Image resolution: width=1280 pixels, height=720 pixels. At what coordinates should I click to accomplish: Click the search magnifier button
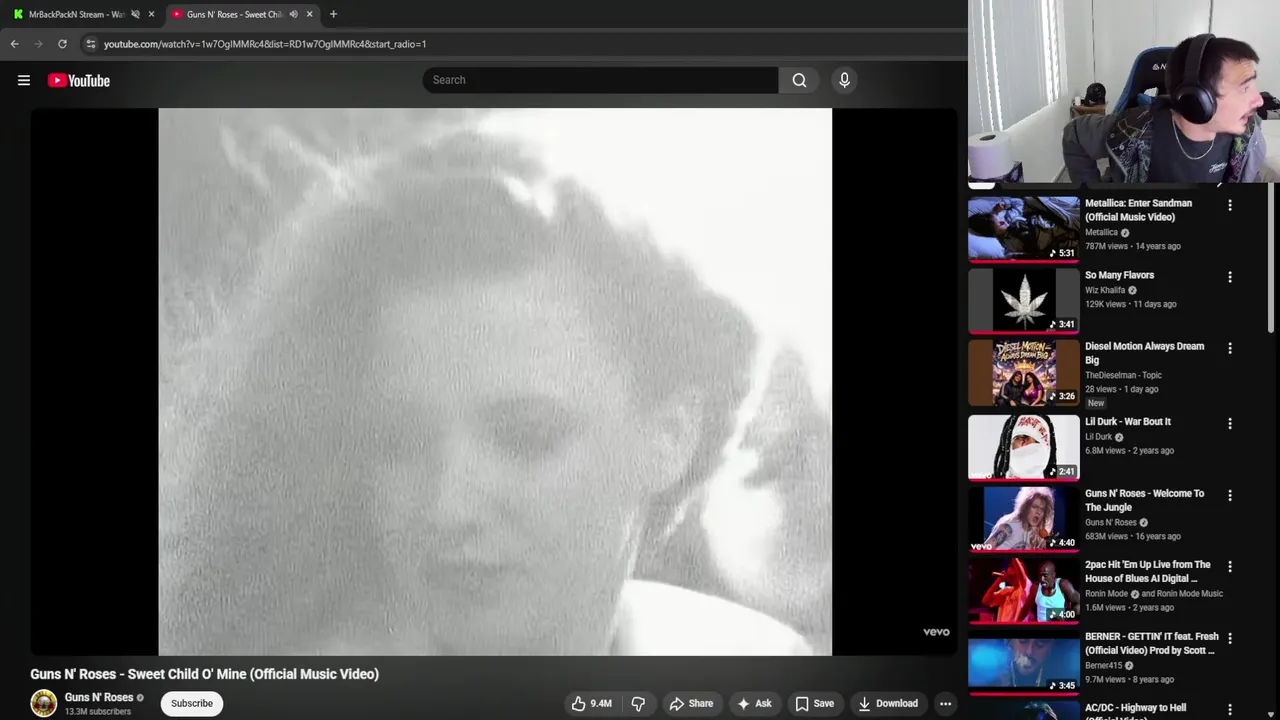tap(799, 80)
